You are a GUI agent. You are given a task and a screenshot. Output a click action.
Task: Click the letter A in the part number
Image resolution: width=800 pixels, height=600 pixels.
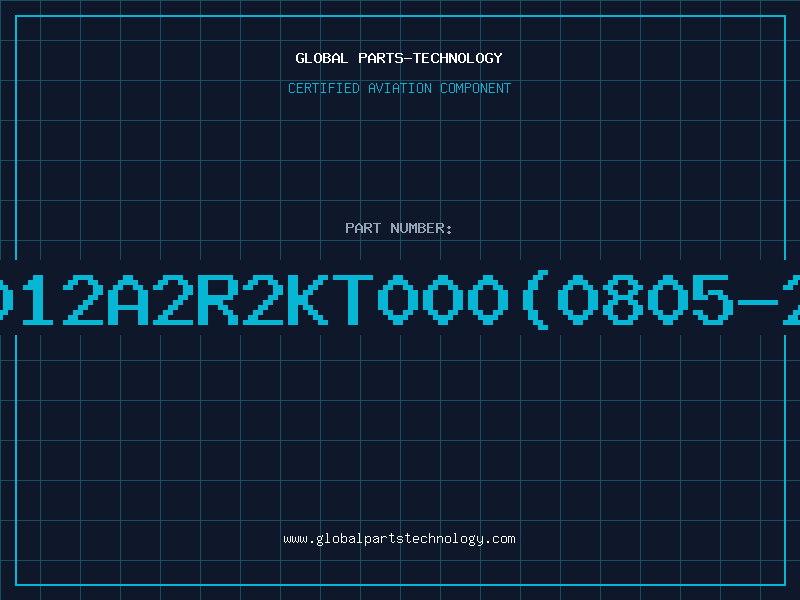pyautogui.click(x=128, y=300)
